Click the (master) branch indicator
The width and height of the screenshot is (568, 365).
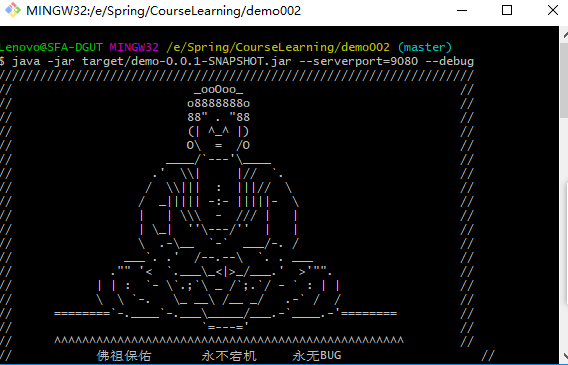[x=425, y=47]
